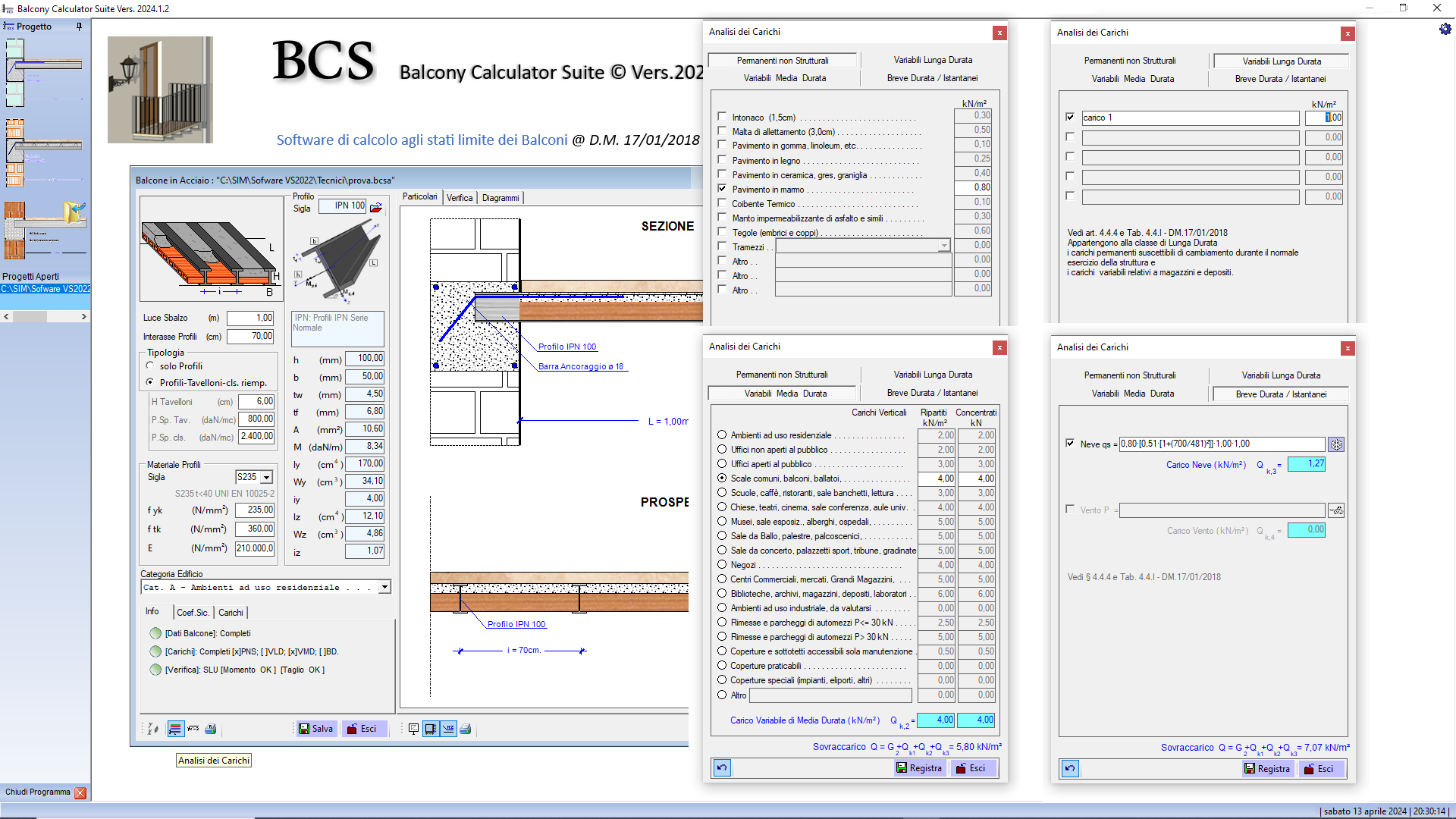Open settings gear icon at top right
The image size is (1456, 819).
click(1445, 29)
